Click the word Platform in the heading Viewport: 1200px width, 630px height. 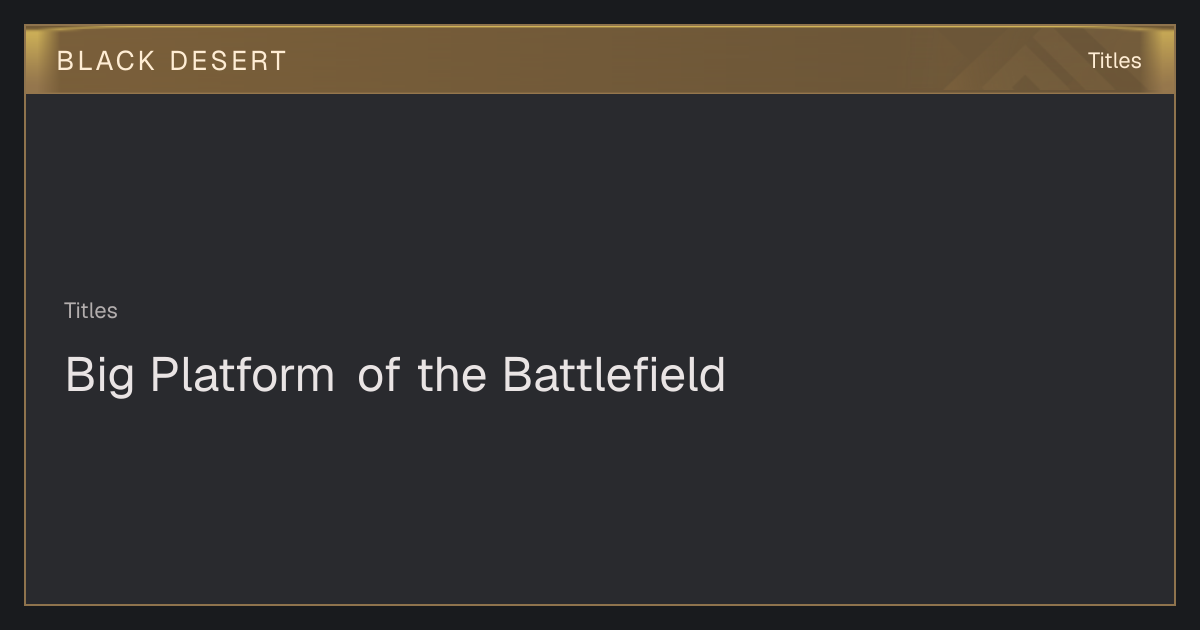pyautogui.click(x=243, y=375)
